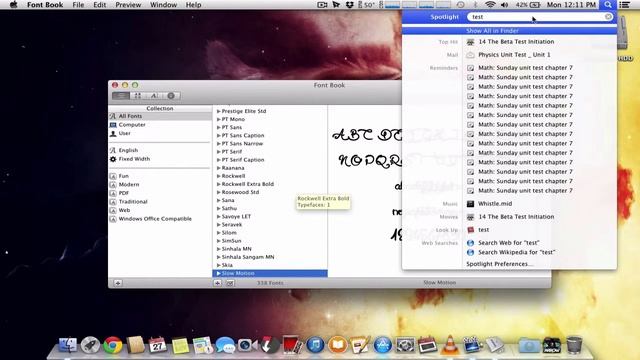Image resolution: width=640 pixels, height=360 pixels.
Task: Toggle disable font checkbox button
Action: click(230, 283)
